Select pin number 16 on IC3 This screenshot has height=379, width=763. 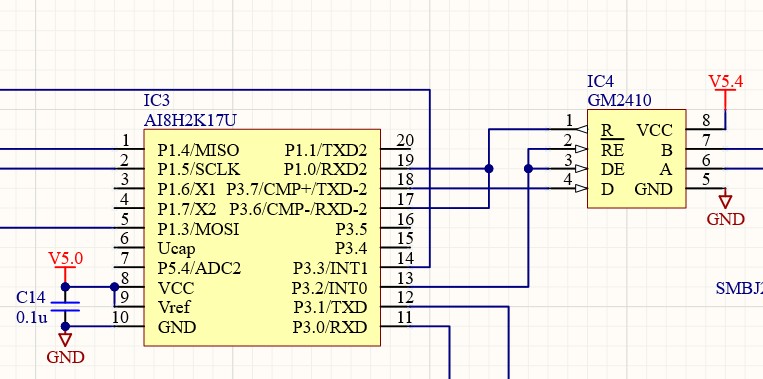[405, 219]
